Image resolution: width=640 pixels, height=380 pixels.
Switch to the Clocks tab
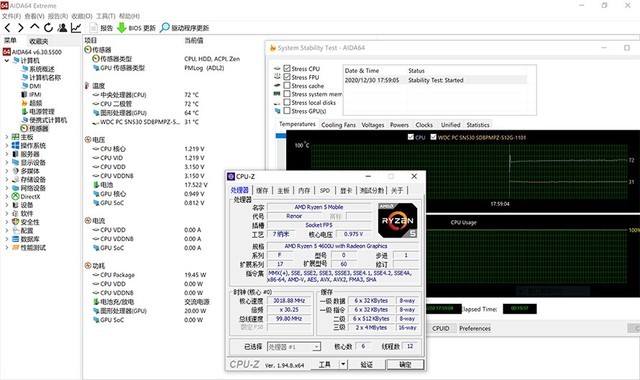coord(424,125)
